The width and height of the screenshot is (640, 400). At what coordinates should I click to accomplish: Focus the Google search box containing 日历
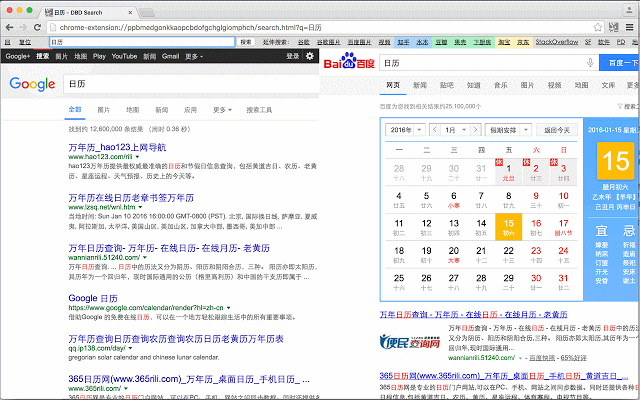191,84
